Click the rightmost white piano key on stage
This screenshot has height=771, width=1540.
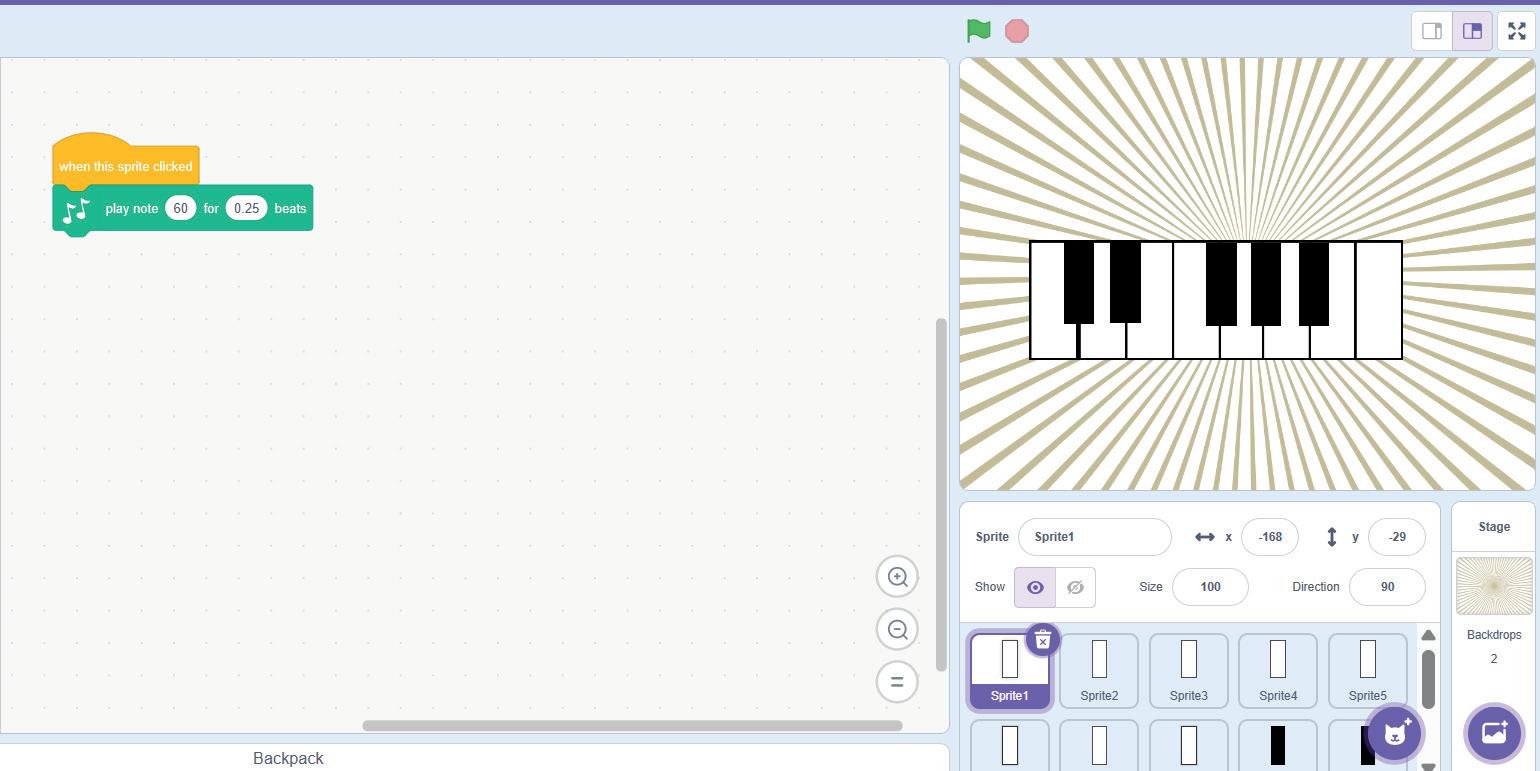pos(1378,300)
